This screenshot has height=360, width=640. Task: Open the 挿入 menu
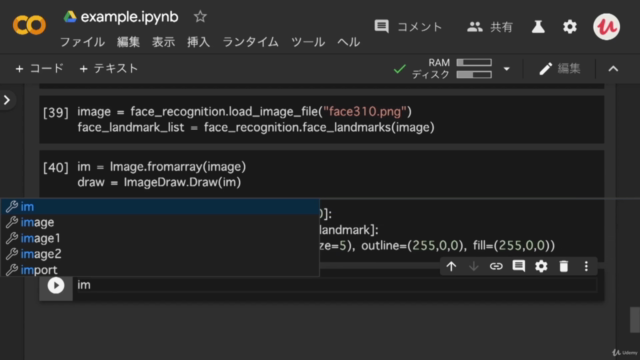[198, 42]
